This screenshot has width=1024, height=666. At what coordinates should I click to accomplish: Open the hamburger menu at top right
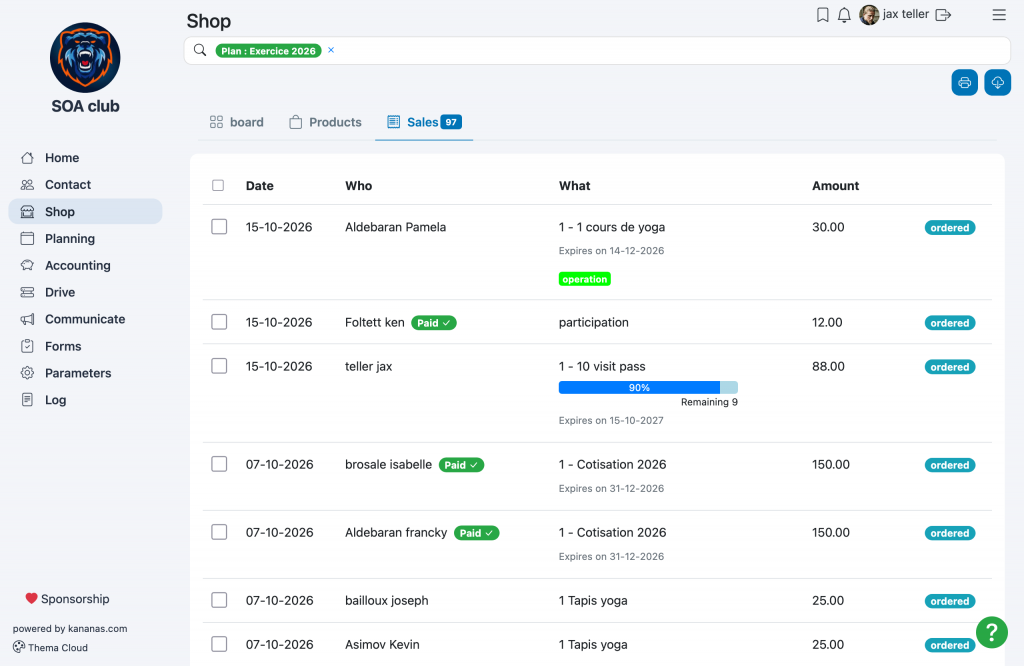[x=999, y=14]
